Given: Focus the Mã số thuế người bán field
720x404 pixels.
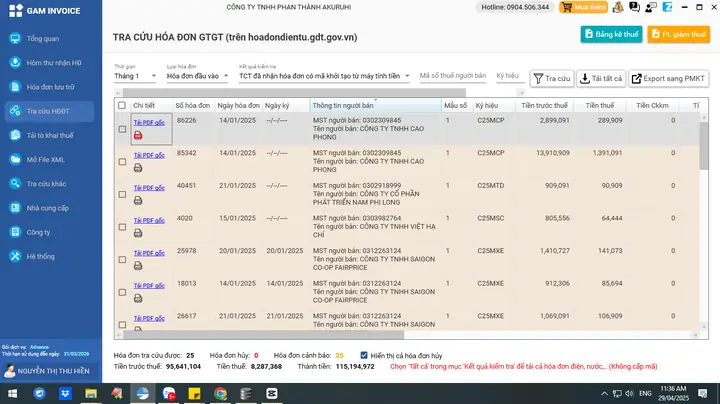Looking at the screenshot, I should [453, 76].
